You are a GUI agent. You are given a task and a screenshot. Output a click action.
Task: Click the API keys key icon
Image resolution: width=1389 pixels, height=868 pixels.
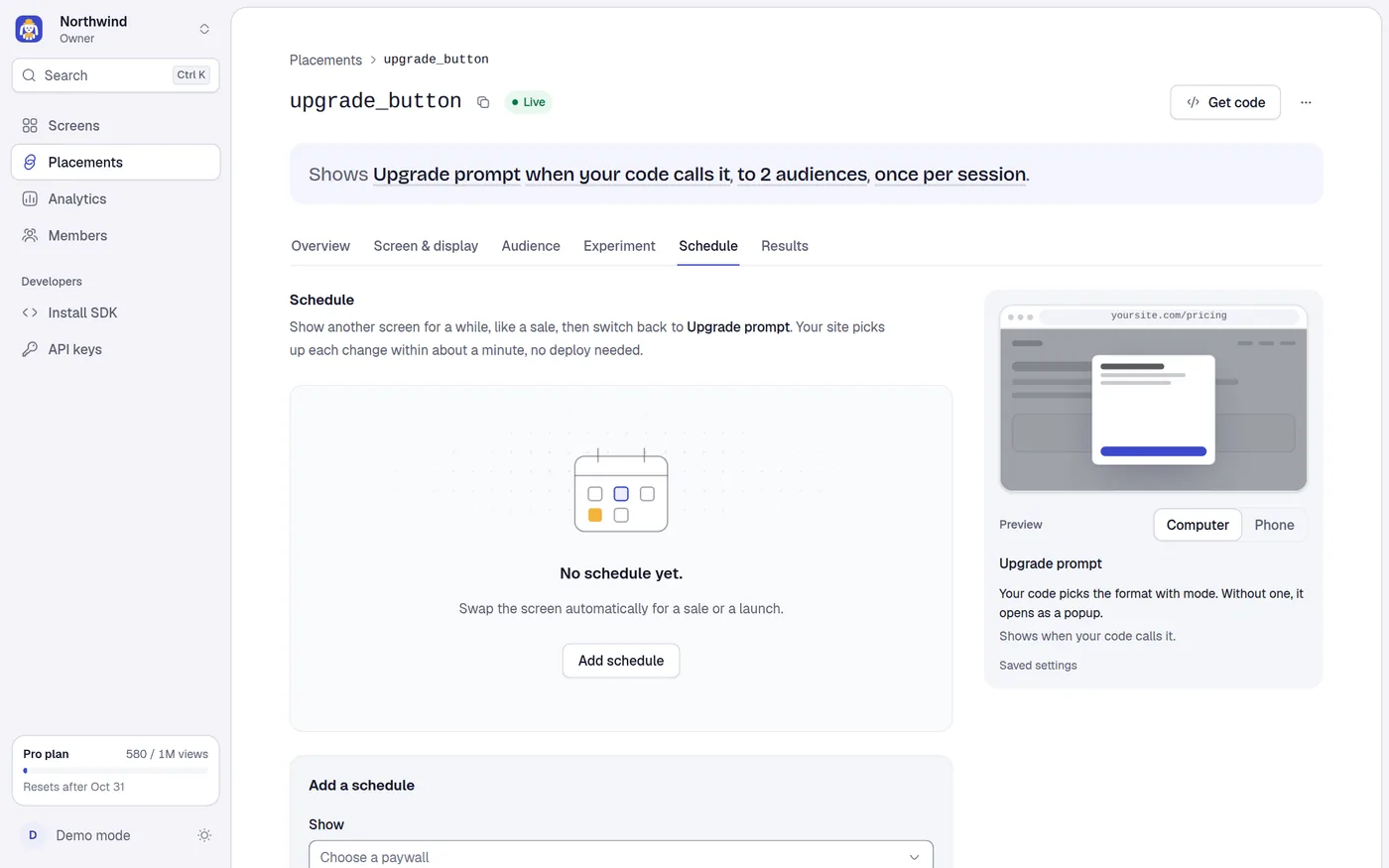(x=30, y=350)
